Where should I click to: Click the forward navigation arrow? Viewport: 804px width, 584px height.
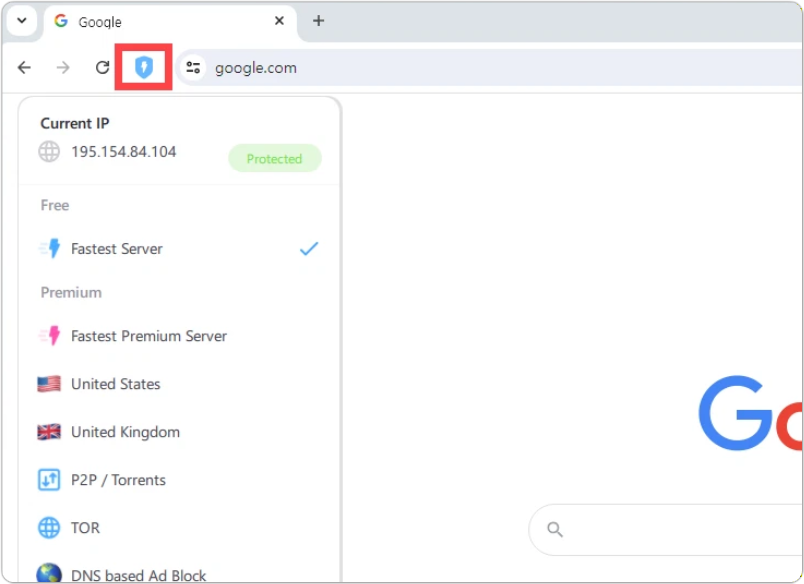coord(63,68)
